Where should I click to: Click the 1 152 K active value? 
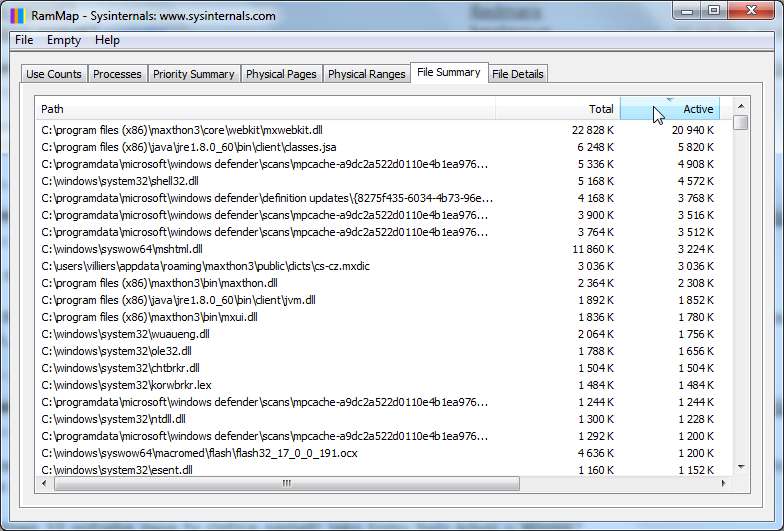[696, 470]
